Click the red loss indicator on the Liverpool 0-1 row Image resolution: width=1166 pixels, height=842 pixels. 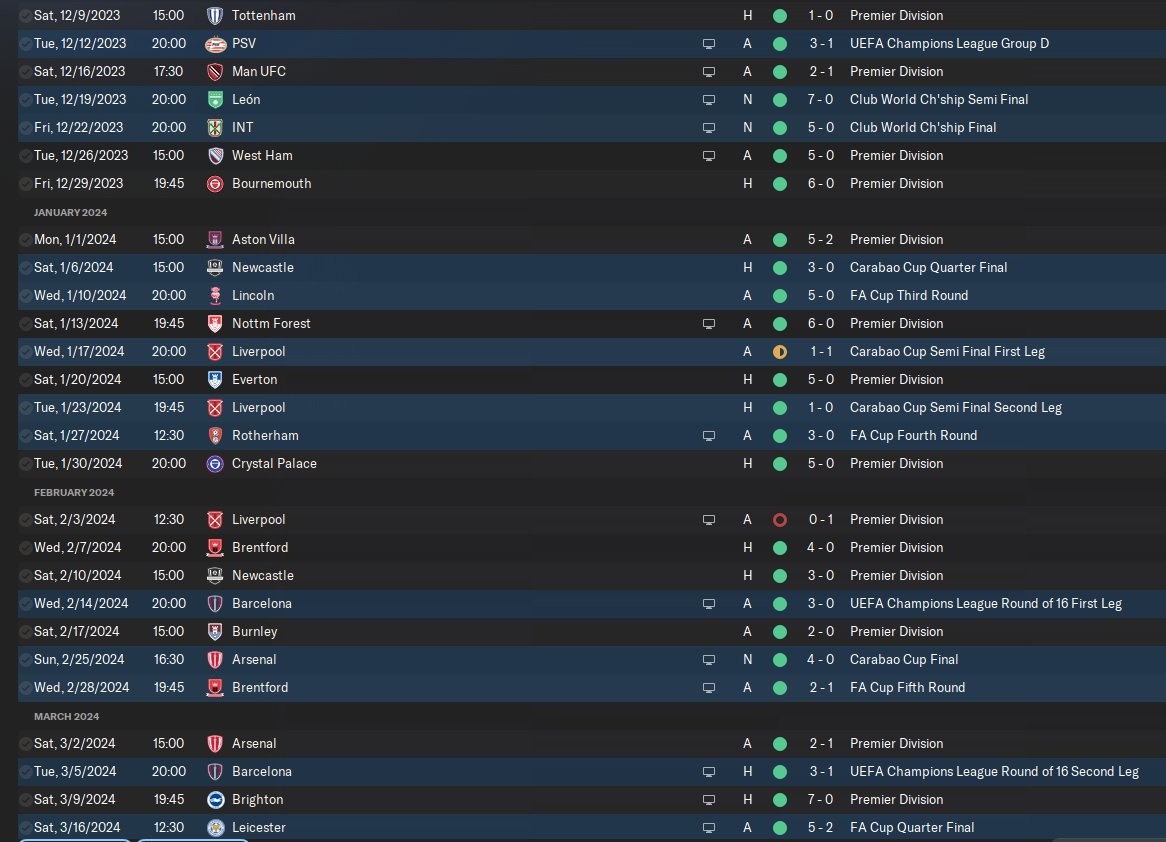click(779, 520)
